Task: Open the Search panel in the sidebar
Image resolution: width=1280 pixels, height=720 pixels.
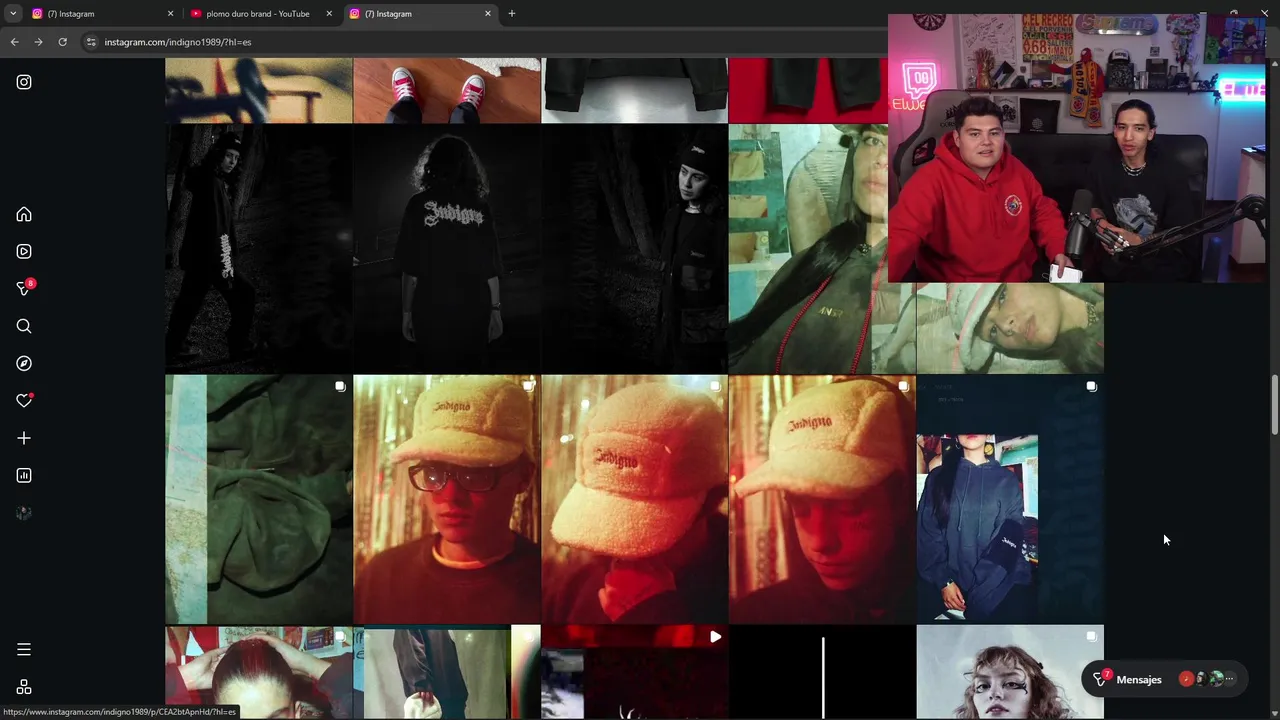Action: pyautogui.click(x=24, y=326)
